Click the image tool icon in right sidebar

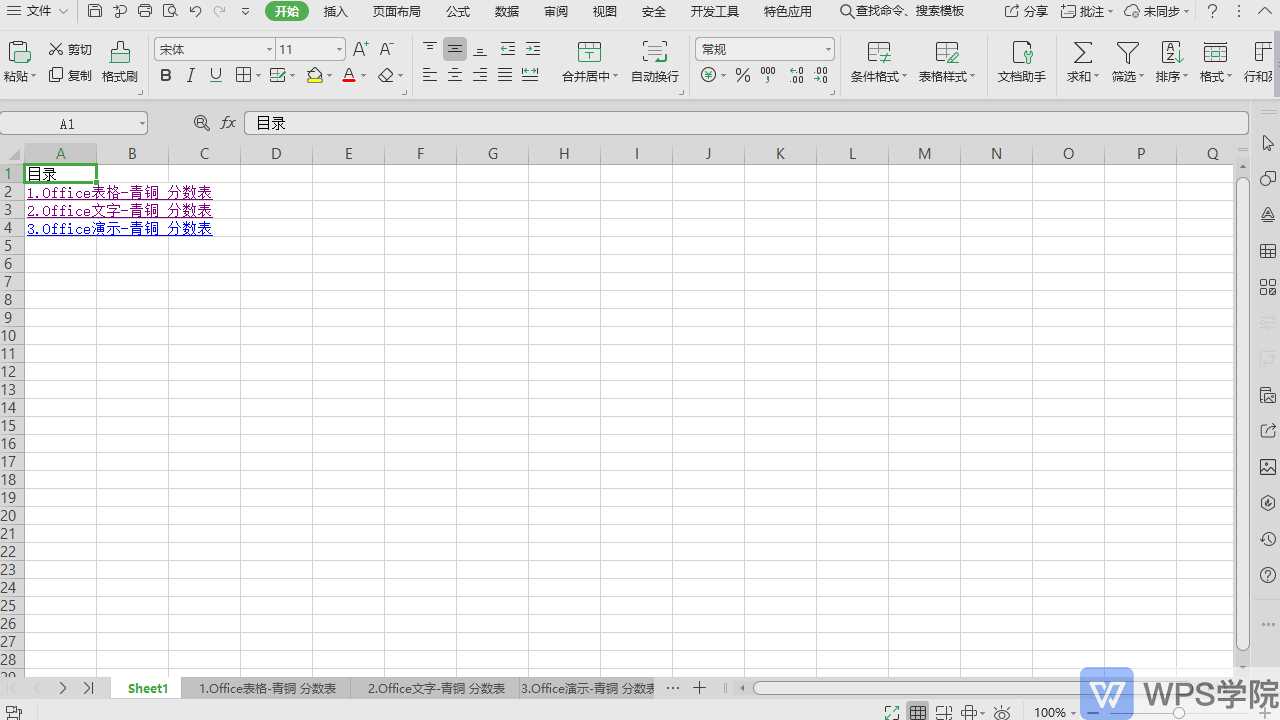(x=1268, y=467)
